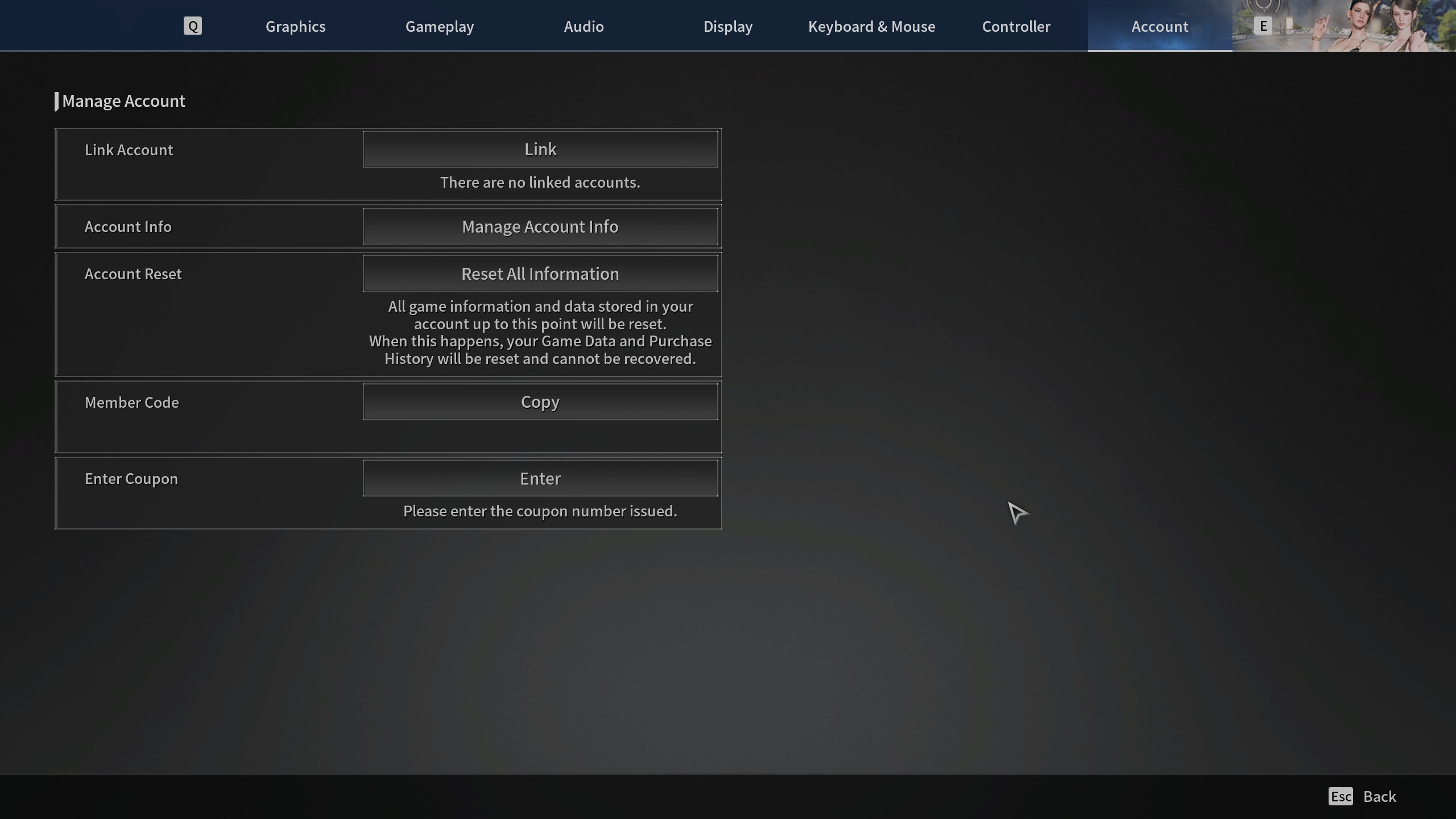
Task: Switch to the Controller tab
Action: tap(1016, 26)
